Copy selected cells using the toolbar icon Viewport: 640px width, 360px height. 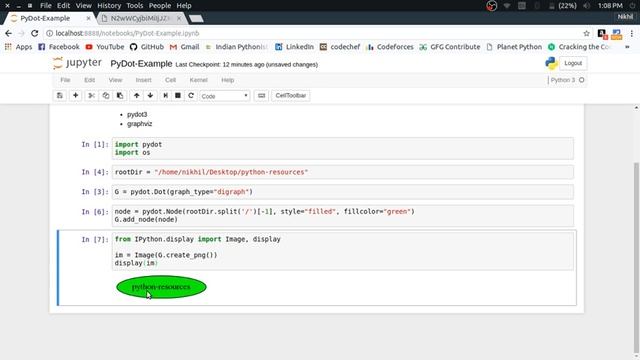(x=106, y=96)
